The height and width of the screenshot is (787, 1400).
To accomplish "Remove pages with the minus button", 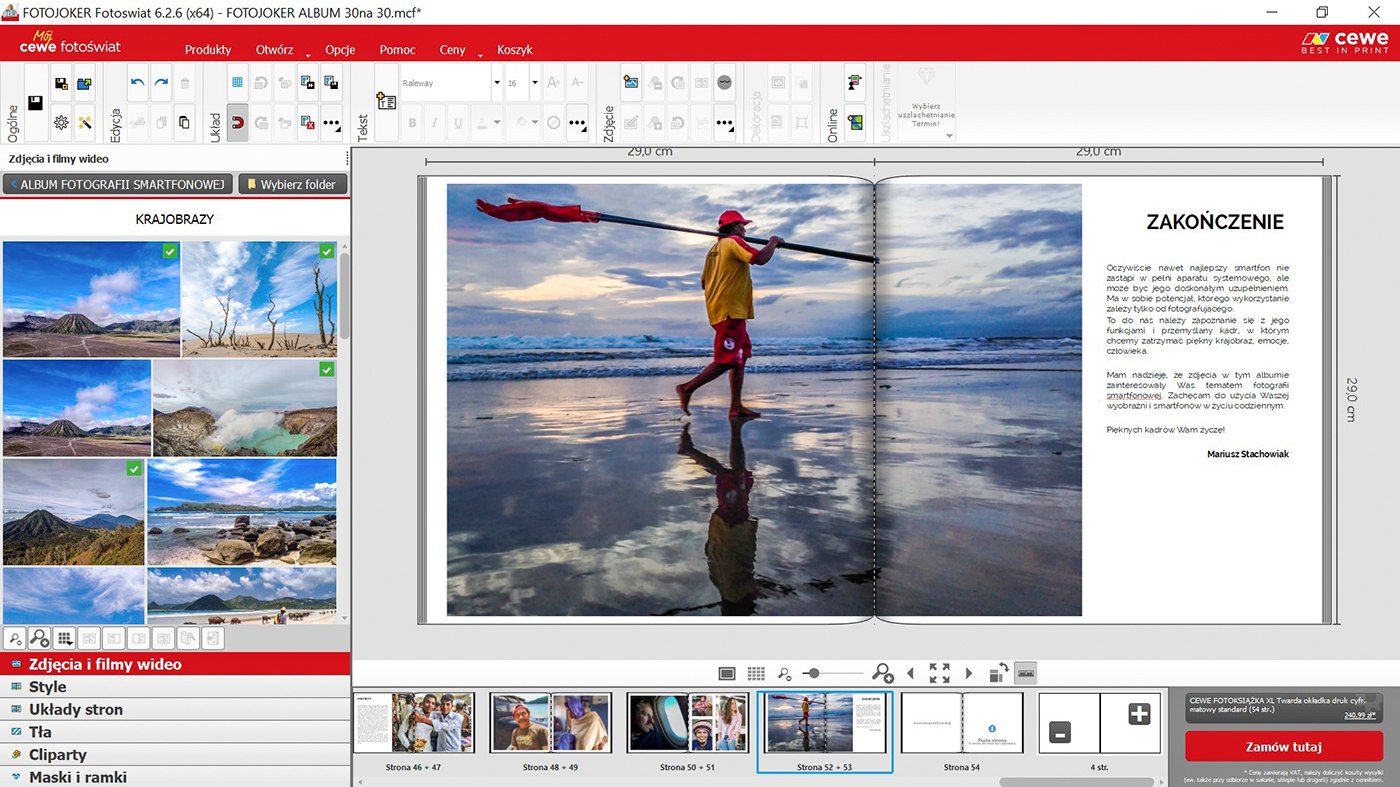I will (1061, 733).
